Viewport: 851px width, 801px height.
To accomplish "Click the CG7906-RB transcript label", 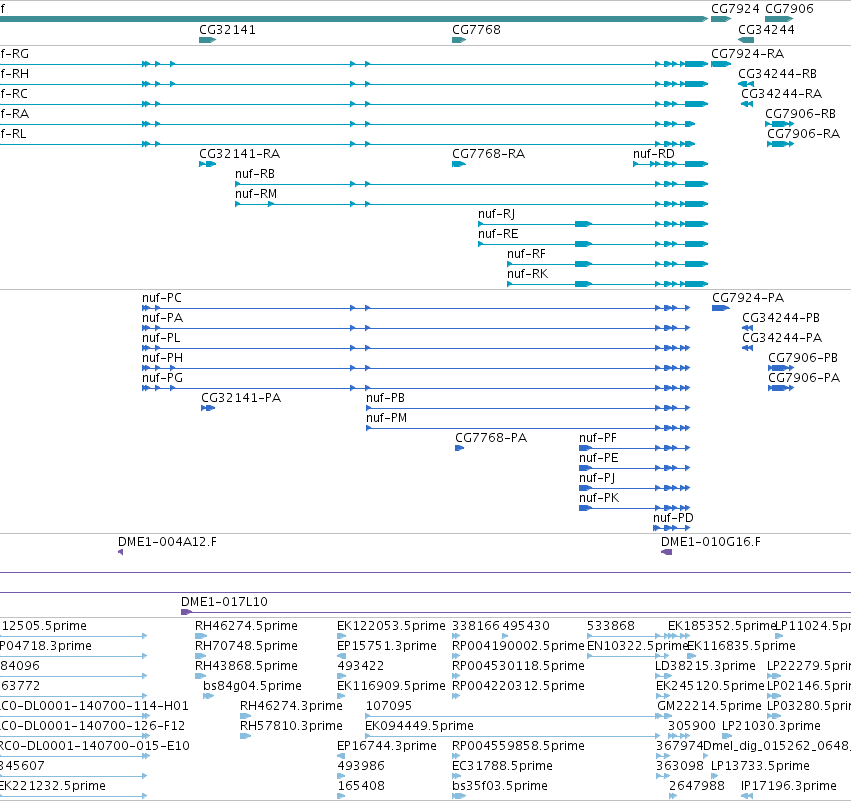I will tap(800, 115).
